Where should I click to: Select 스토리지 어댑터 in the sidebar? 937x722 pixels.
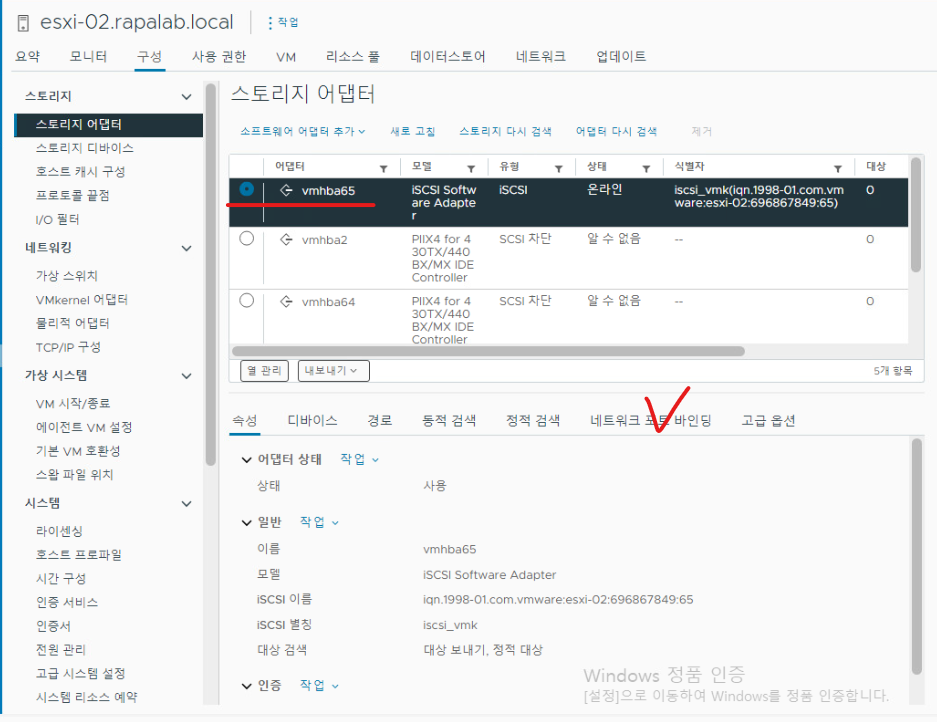coord(108,125)
